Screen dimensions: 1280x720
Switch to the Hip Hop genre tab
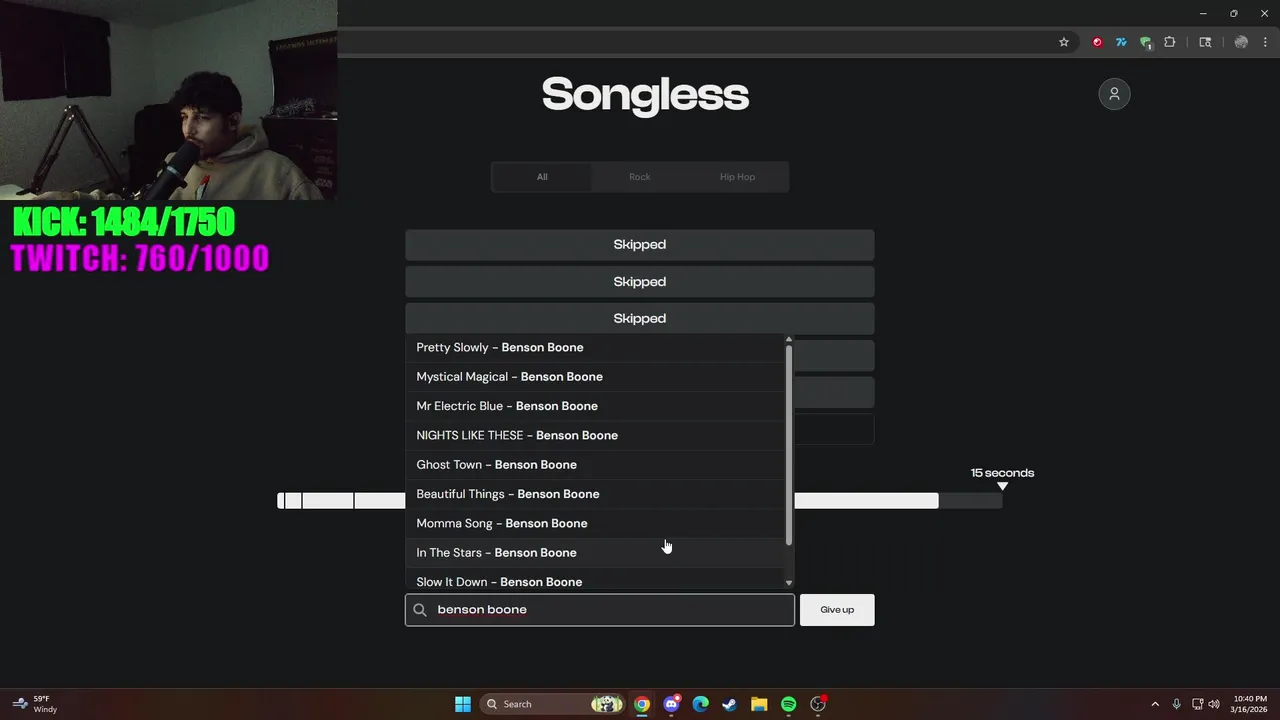coord(738,177)
